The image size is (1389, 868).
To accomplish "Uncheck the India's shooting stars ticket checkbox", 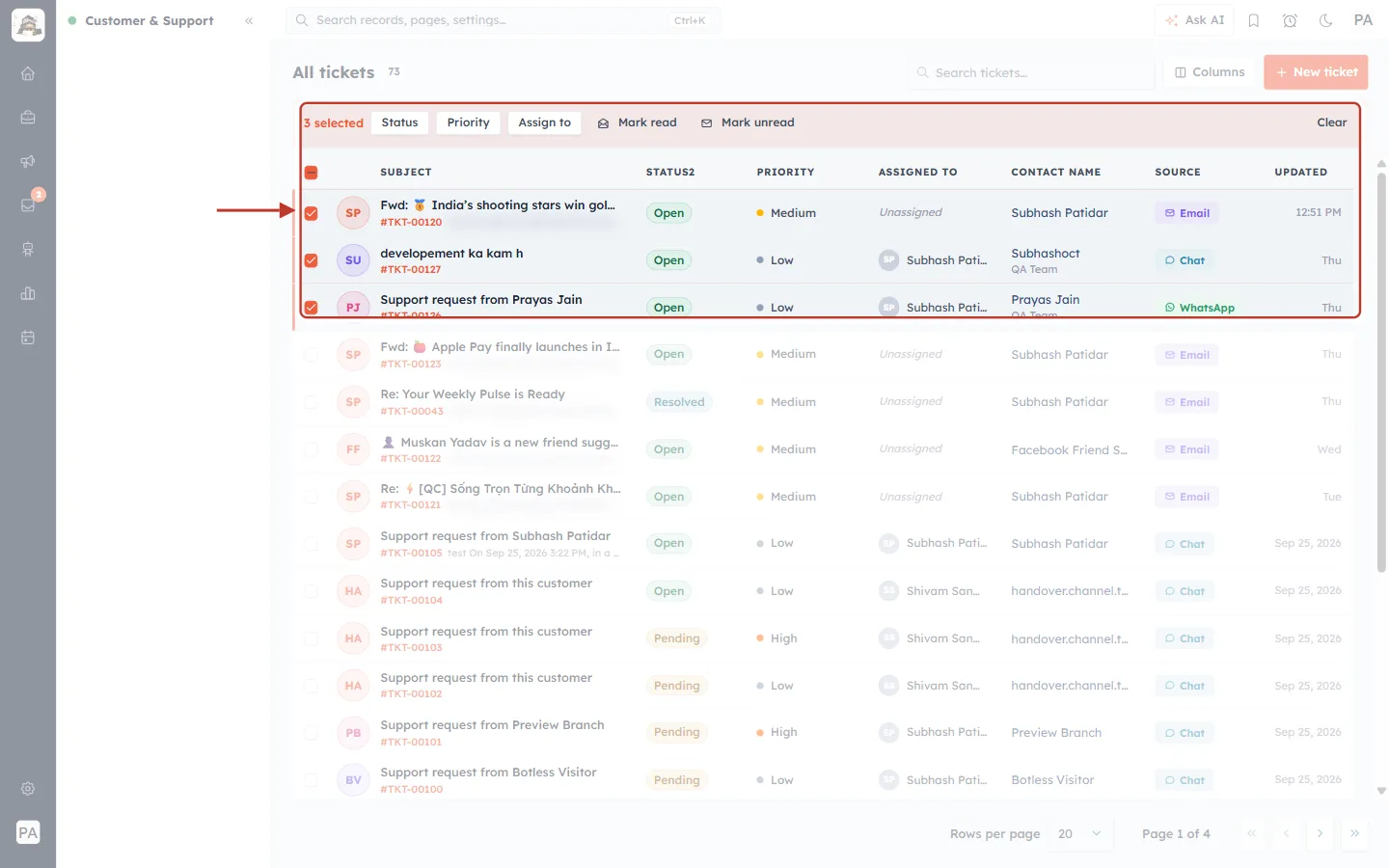I will tap(311, 213).
